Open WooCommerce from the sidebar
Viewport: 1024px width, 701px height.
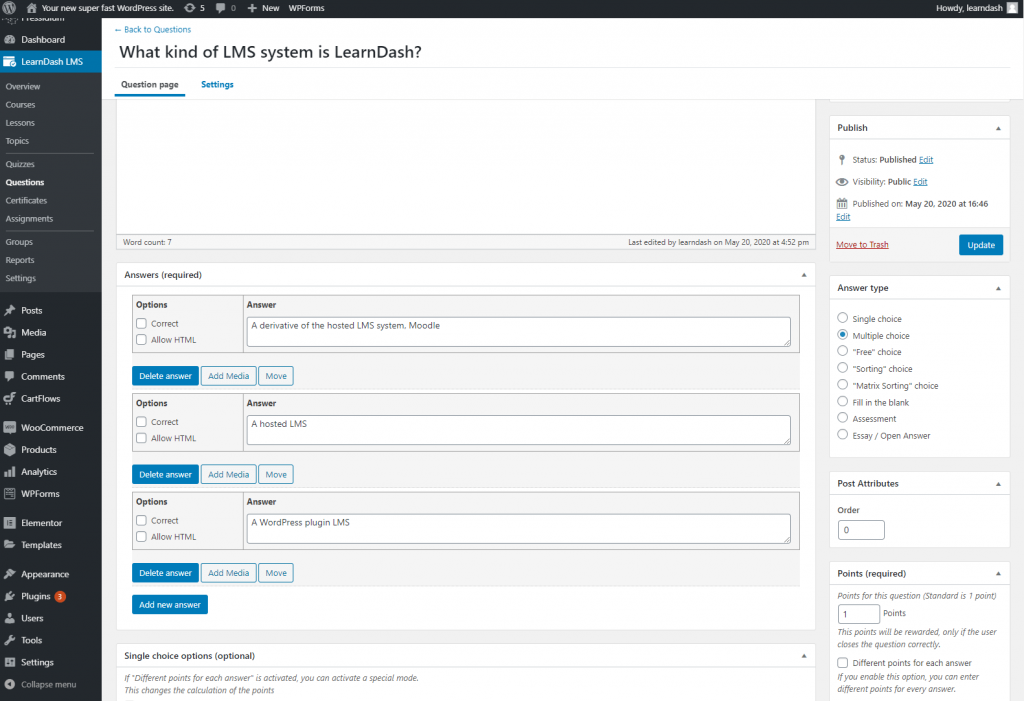(51, 428)
